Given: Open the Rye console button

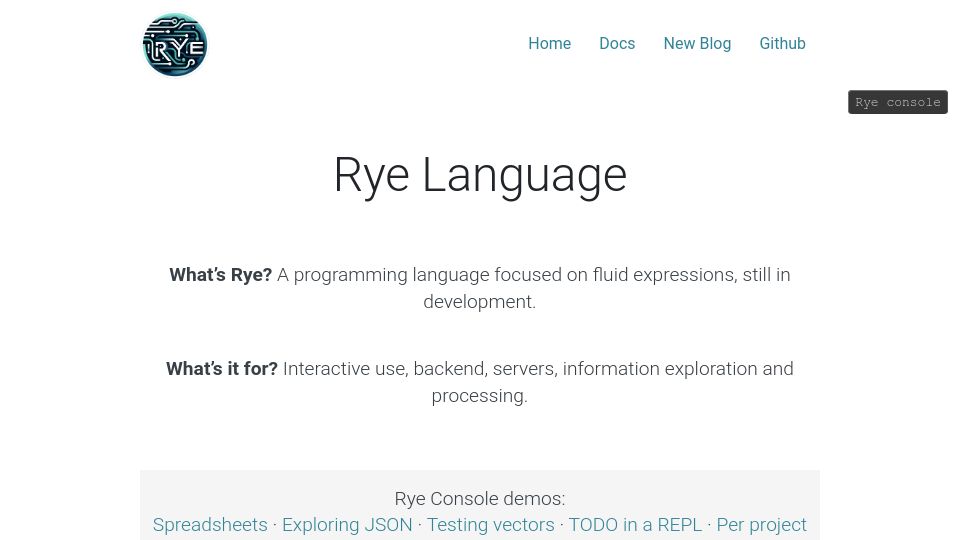Looking at the screenshot, I should coord(898,102).
